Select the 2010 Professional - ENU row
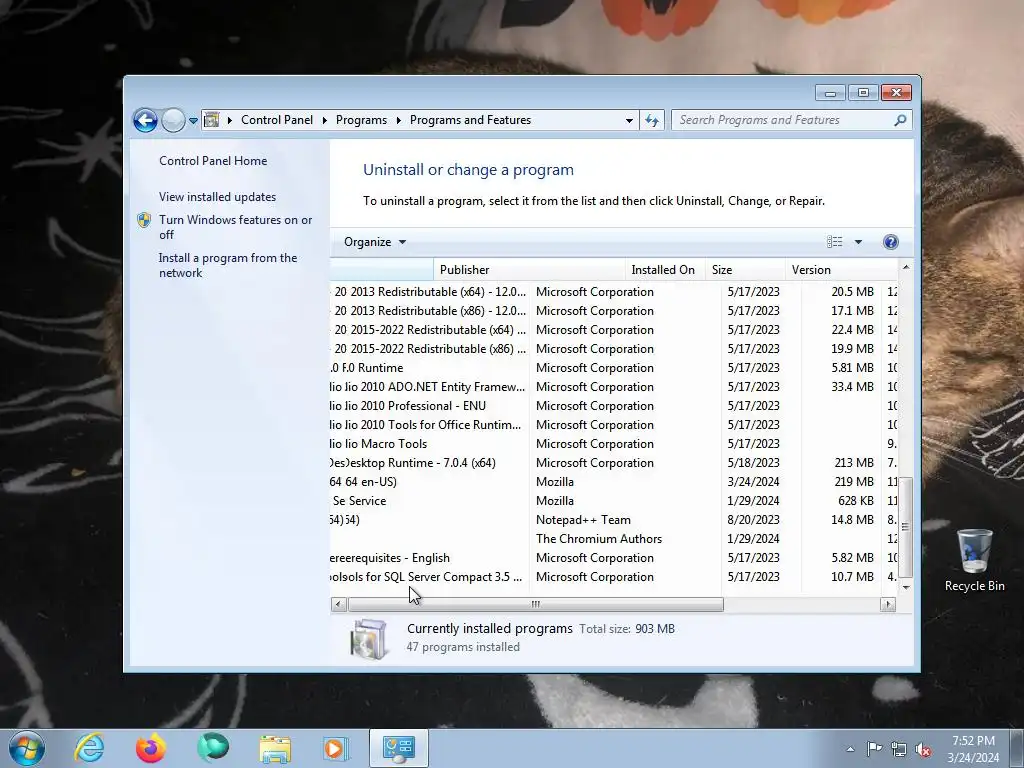The image size is (1024, 768). click(614, 406)
